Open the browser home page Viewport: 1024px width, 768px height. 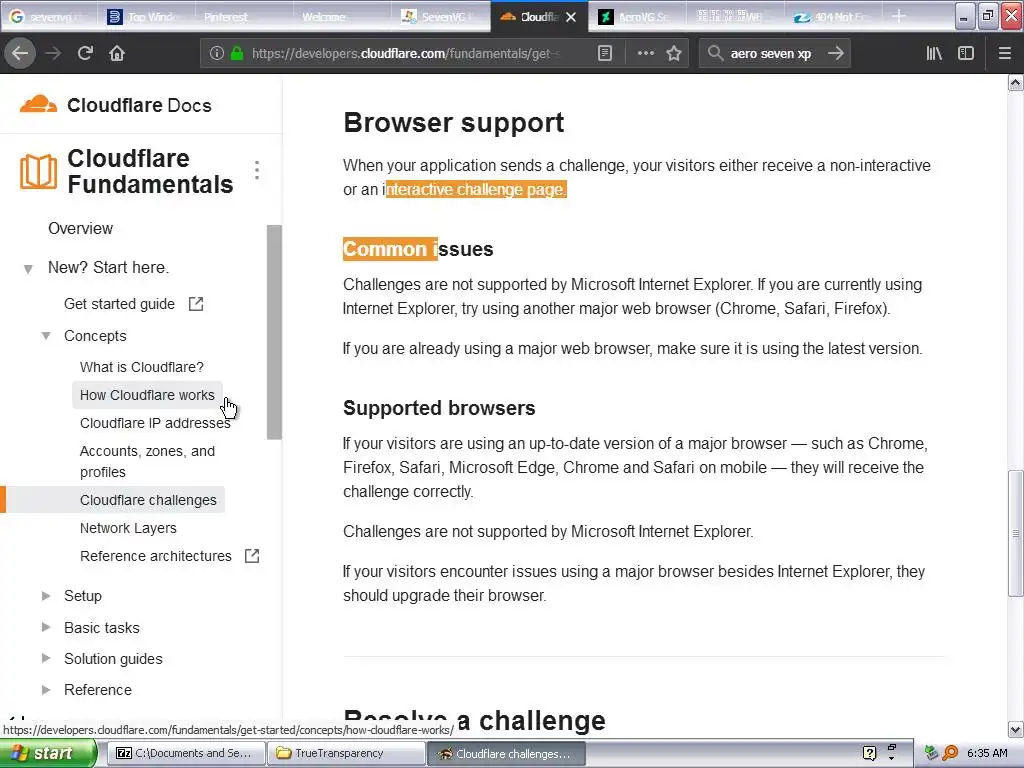[x=117, y=54]
